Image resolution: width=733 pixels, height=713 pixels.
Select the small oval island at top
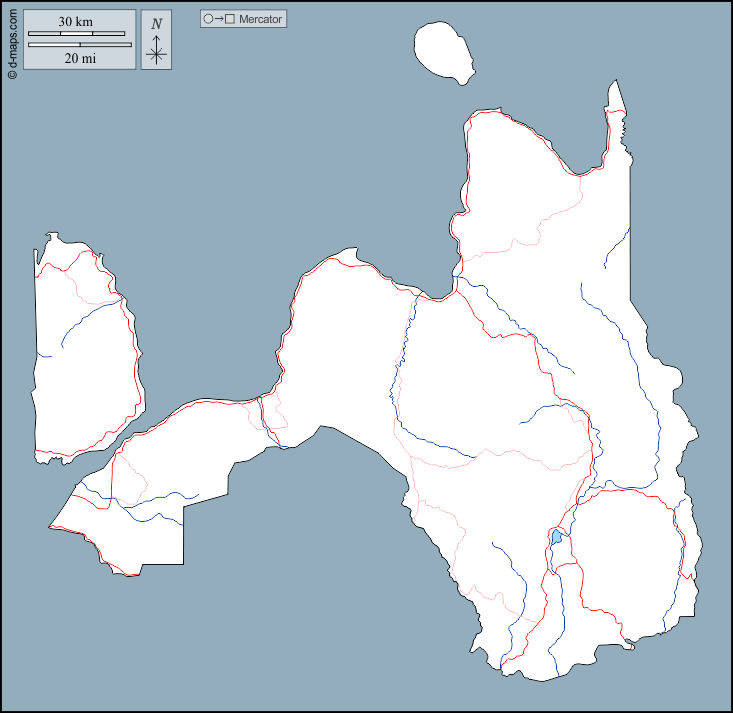443,50
